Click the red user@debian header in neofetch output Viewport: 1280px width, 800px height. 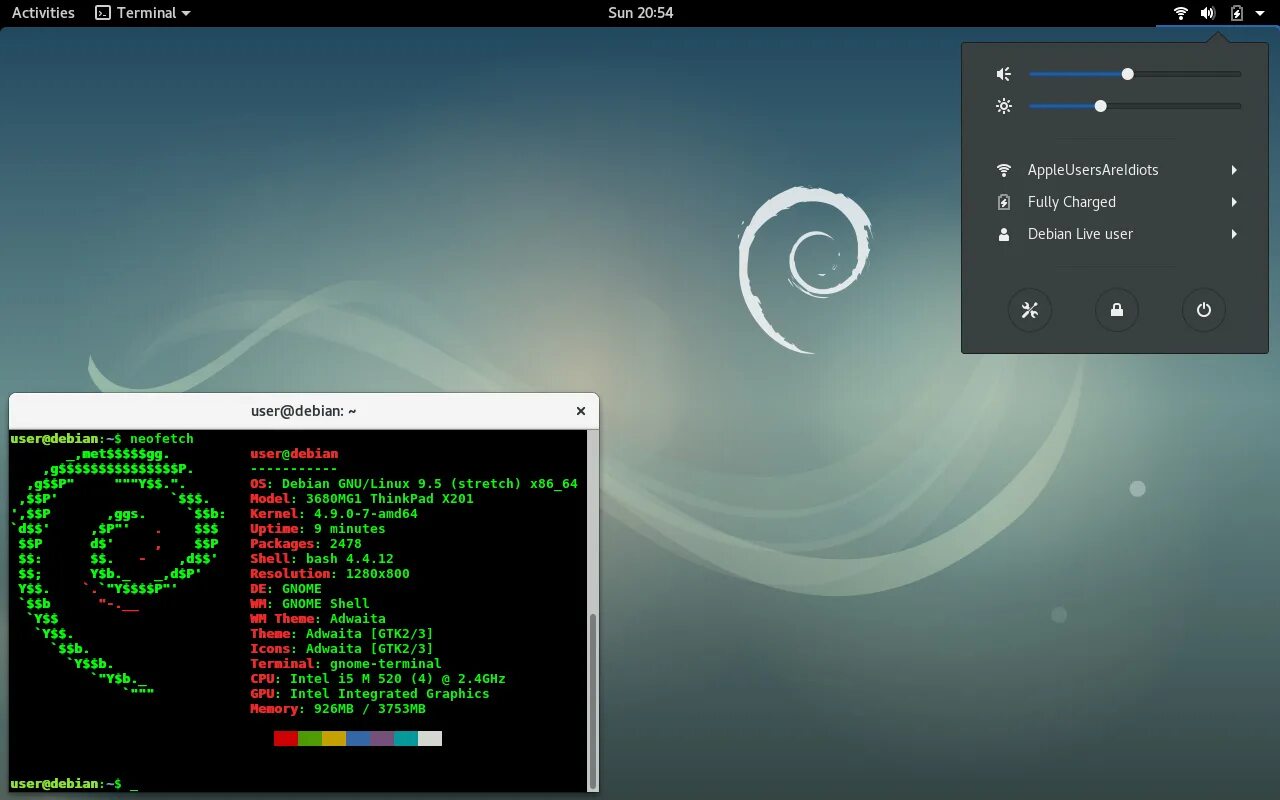click(294, 454)
